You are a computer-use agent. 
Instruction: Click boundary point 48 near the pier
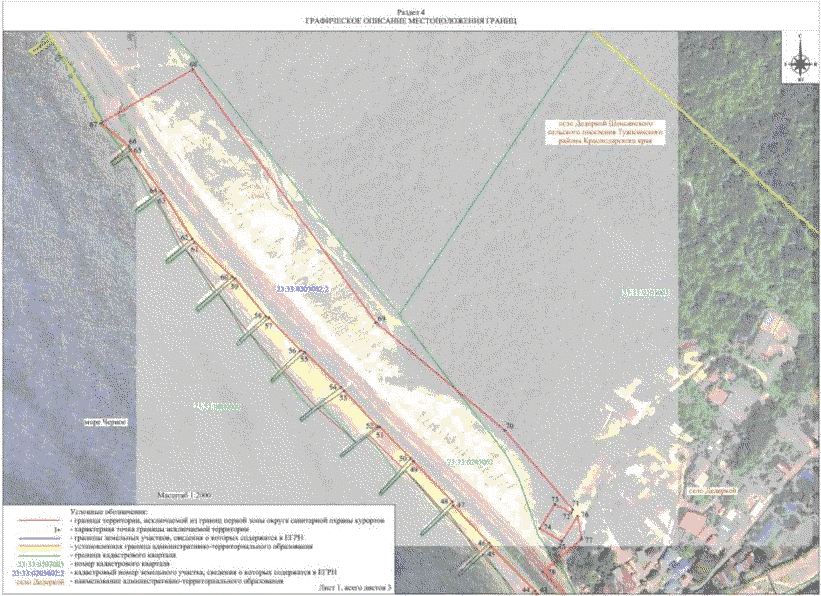click(x=444, y=500)
